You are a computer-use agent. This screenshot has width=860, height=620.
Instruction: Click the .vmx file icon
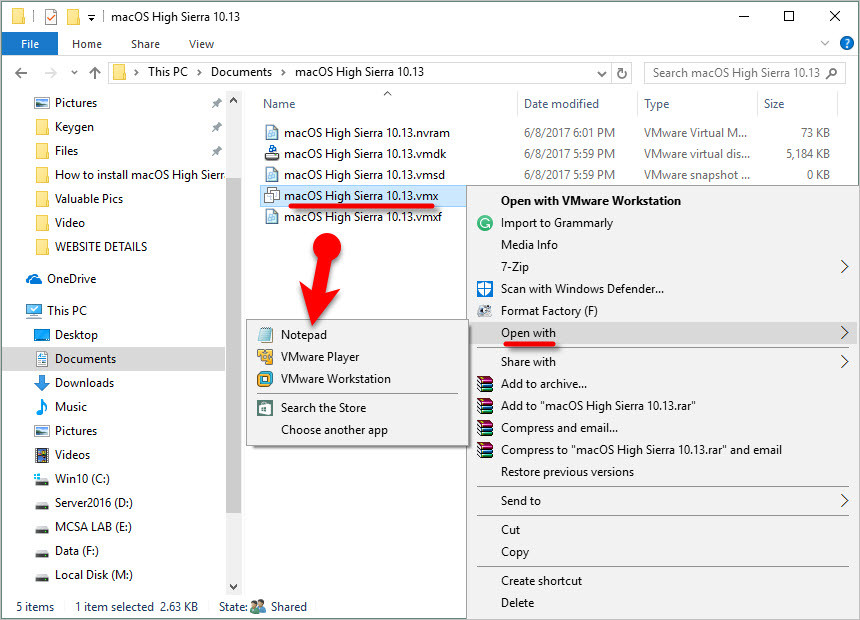point(271,195)
